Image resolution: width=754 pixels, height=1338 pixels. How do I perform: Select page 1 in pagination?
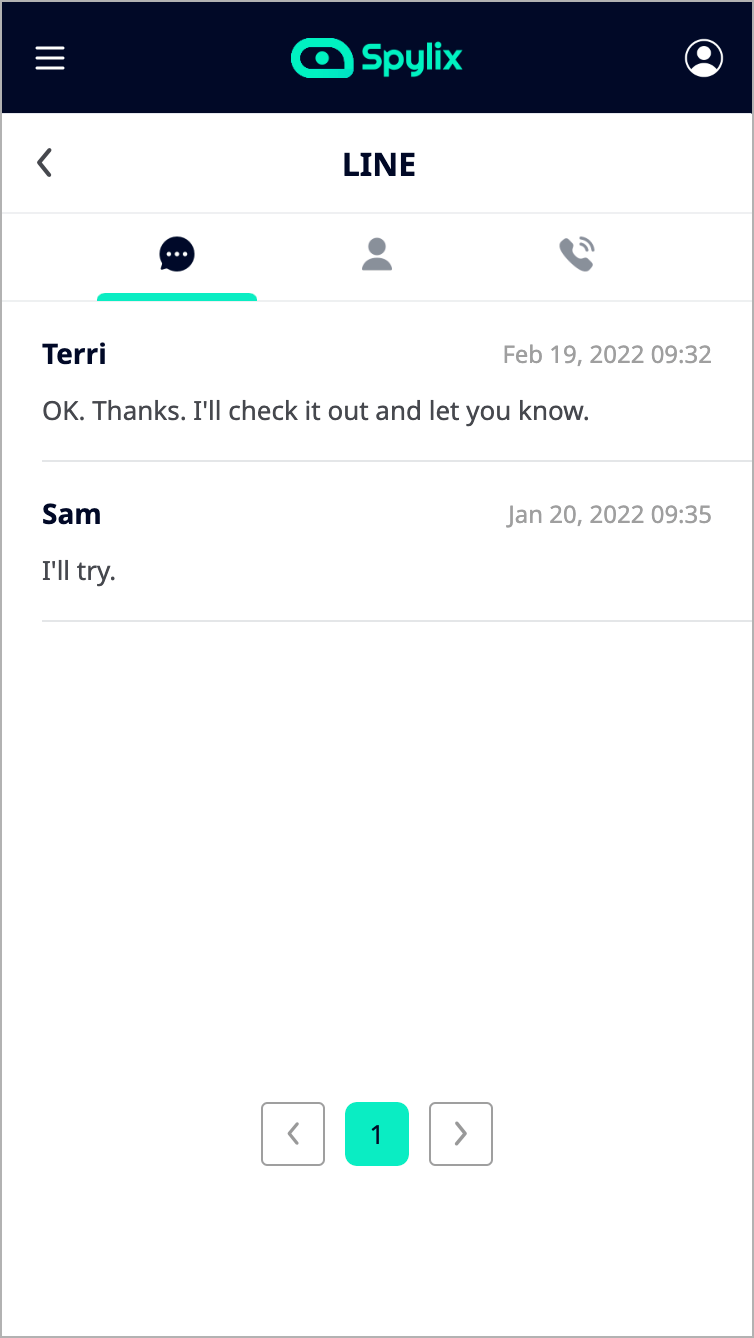(377, 1134)
